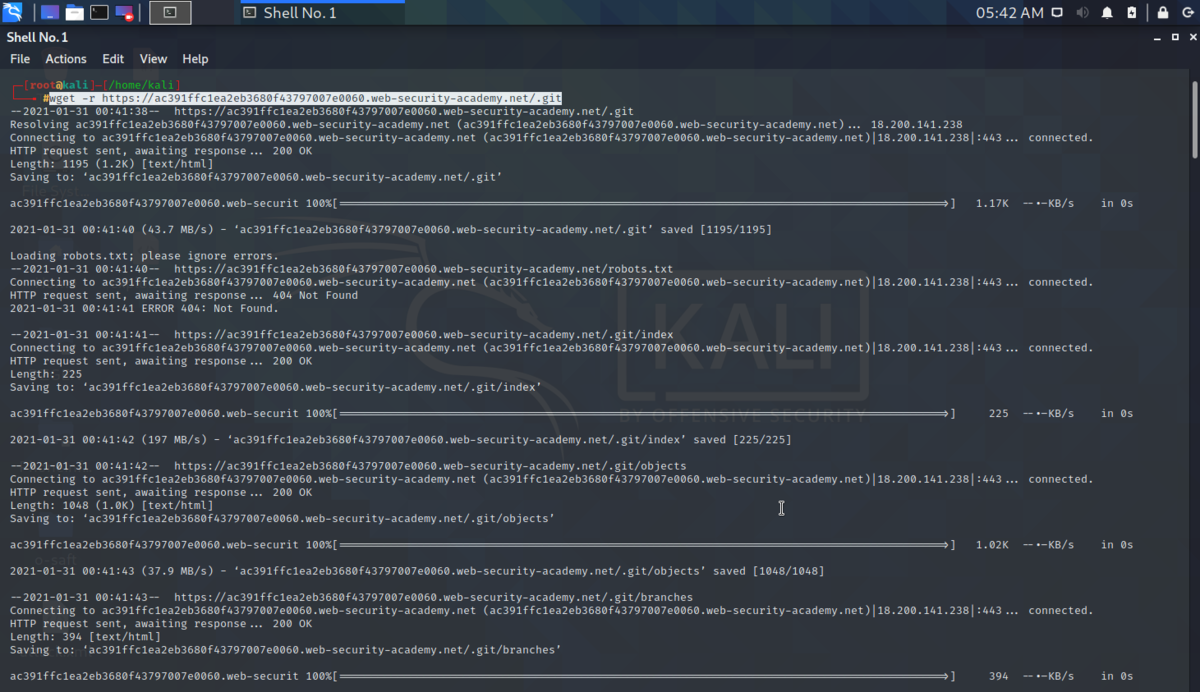Open the Kali dragon applications menu
This screenshot has width=1200, height=692.
tap(13, 13)
